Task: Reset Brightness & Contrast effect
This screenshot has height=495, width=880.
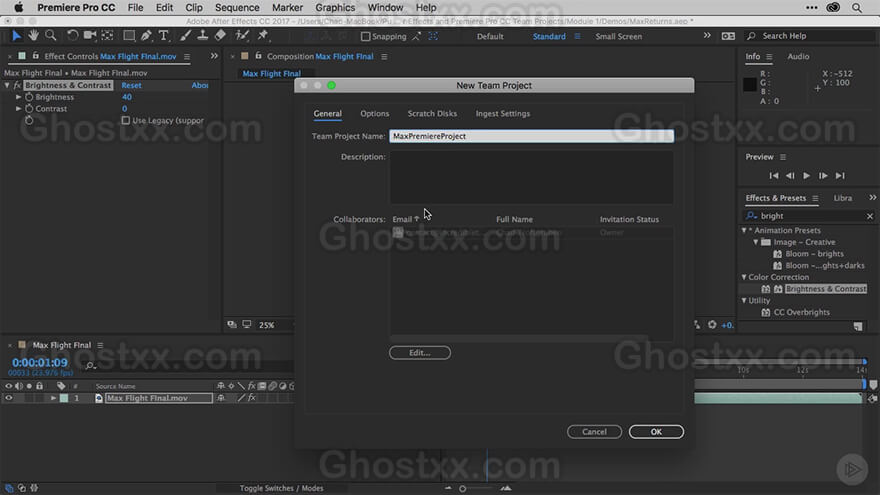Action: click(131, 85)
